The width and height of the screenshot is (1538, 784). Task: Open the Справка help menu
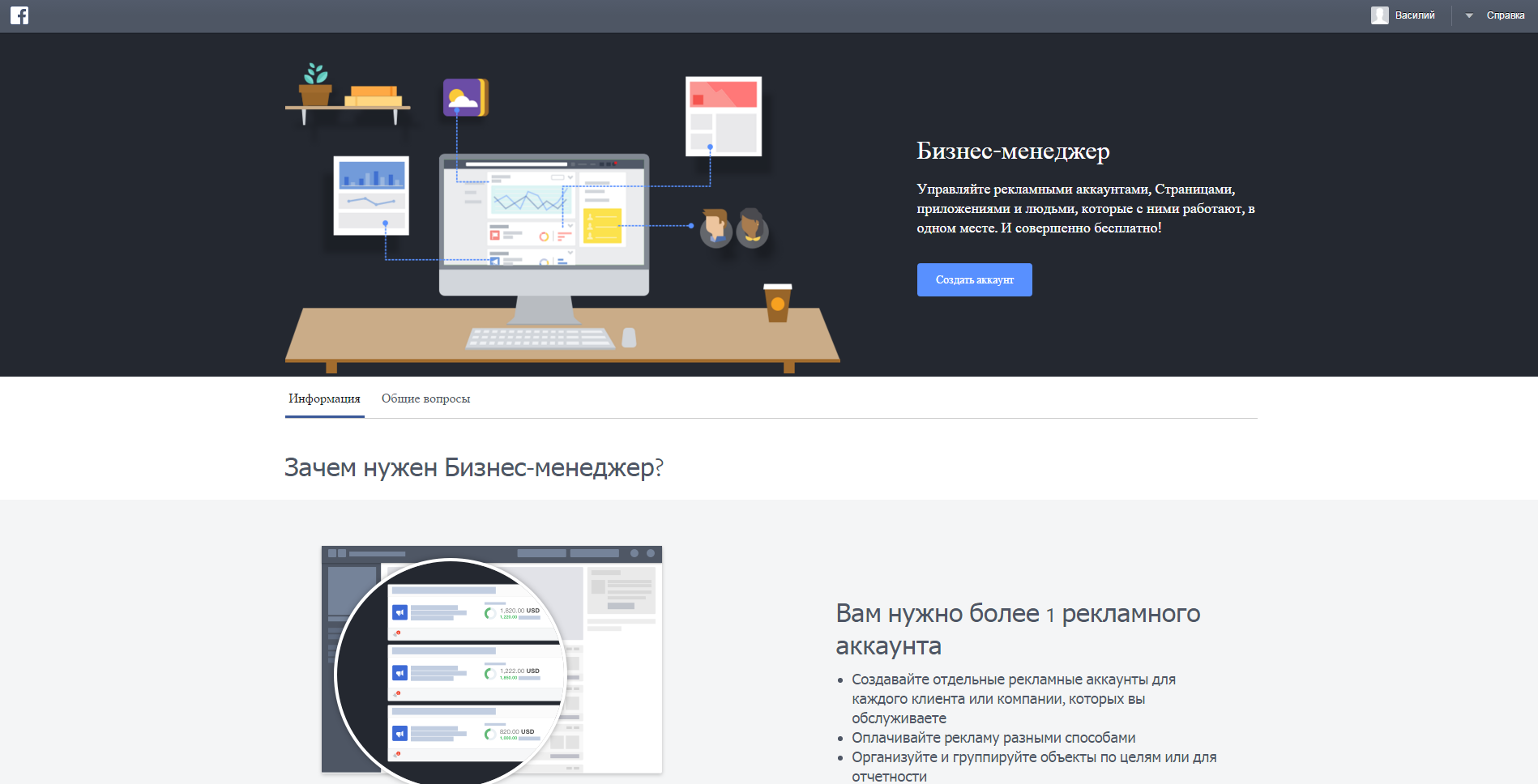(1506, 15)
